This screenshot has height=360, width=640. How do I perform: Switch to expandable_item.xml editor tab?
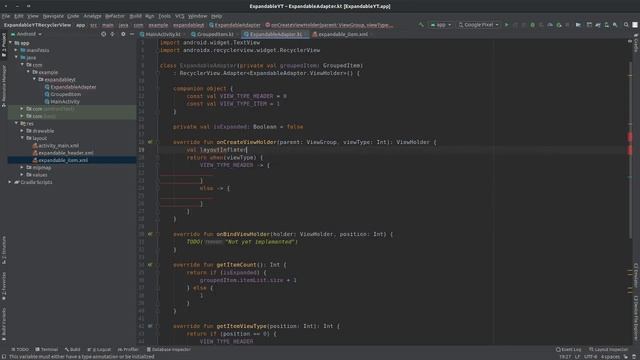(340, 34)
